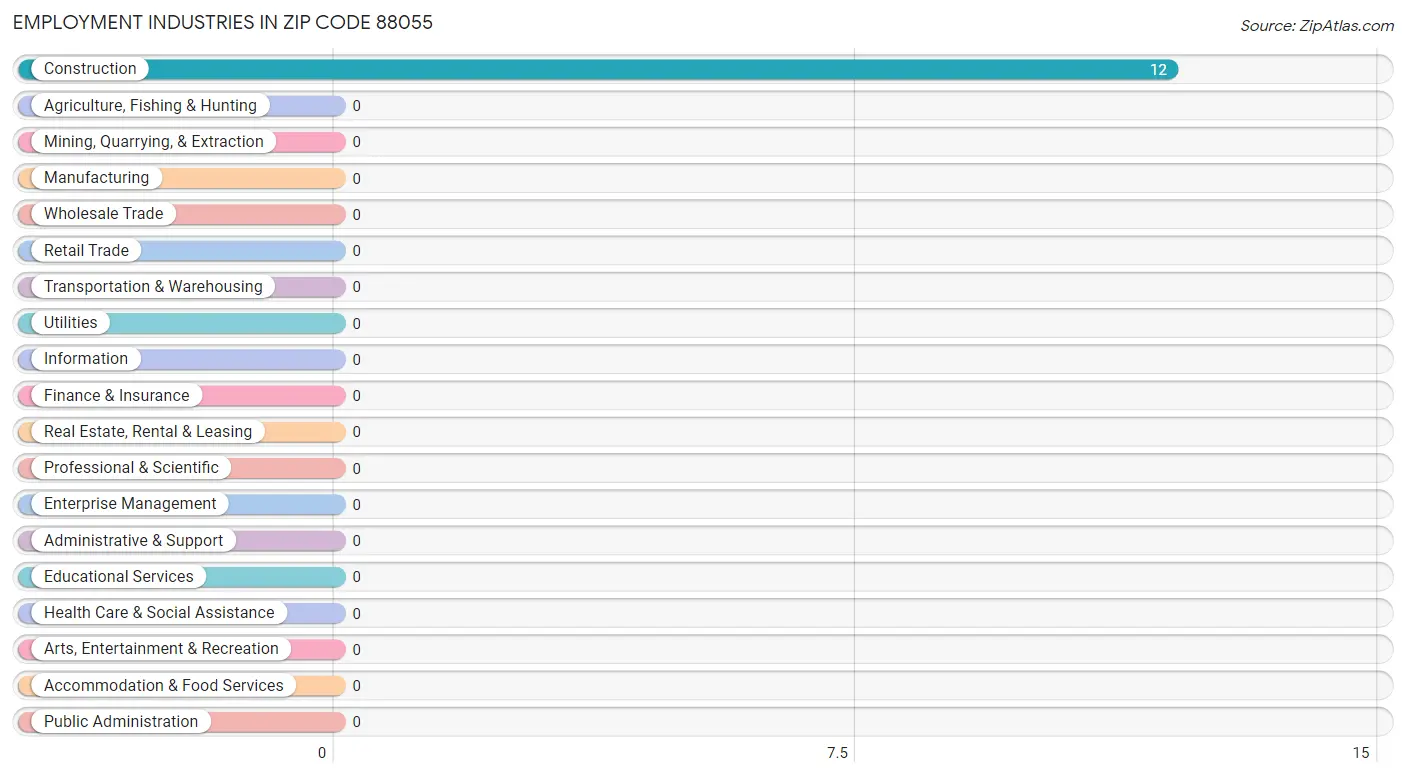Click the Retail Trade label
Screen dimensions: 1406x776
(x=86, y=250)
